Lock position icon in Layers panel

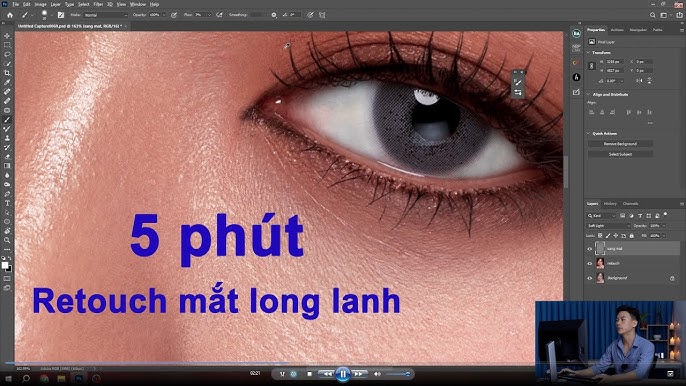616,235
